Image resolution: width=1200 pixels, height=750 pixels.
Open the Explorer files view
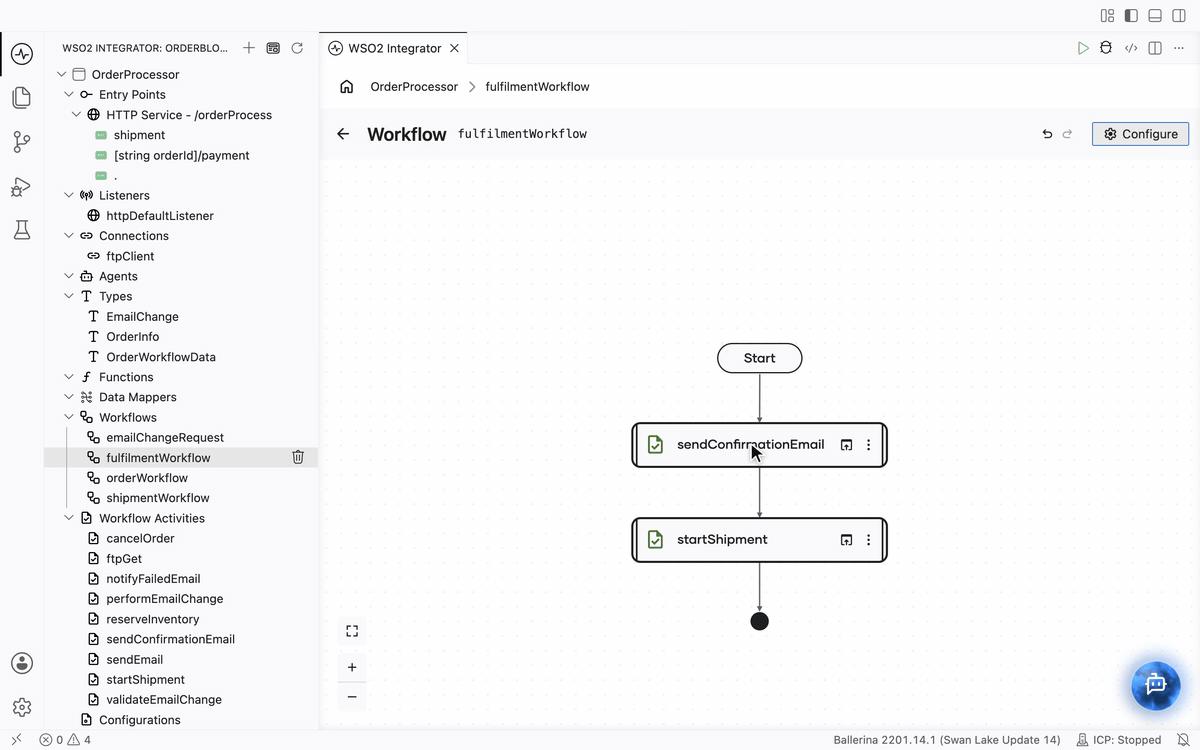[x=22, y=97]
